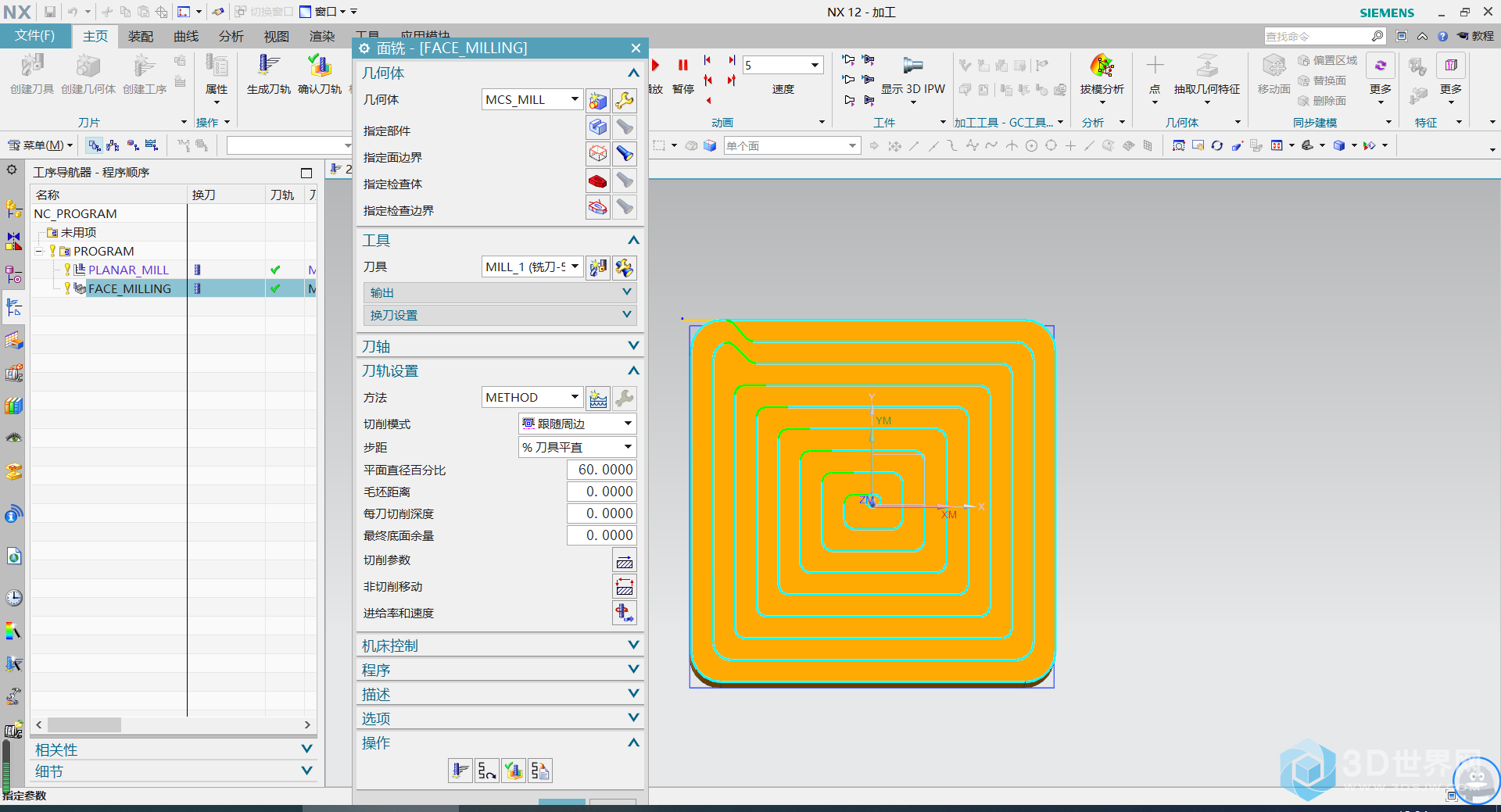The height and width of the screenshot is (812, 1501).
Task: Switch to the 分析 ribbon tab
Action: coord(231,36)
